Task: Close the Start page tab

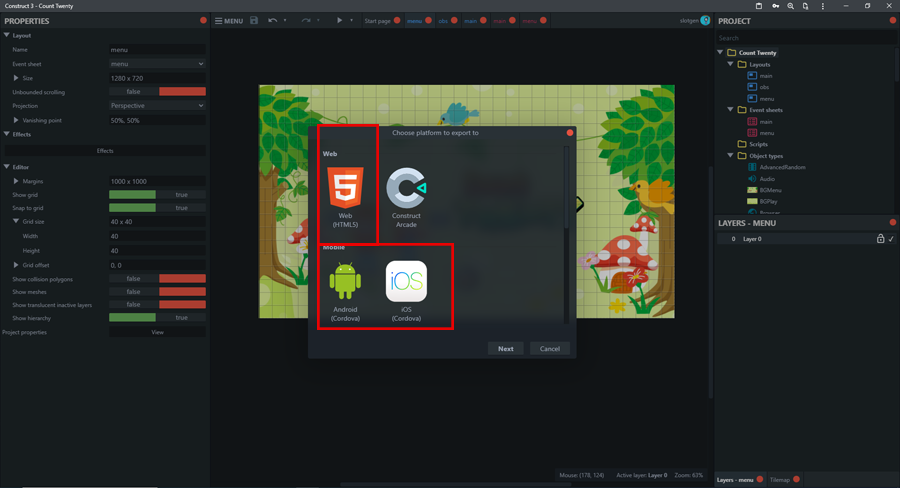Action: pyautogui.click(x=397, y=21)
